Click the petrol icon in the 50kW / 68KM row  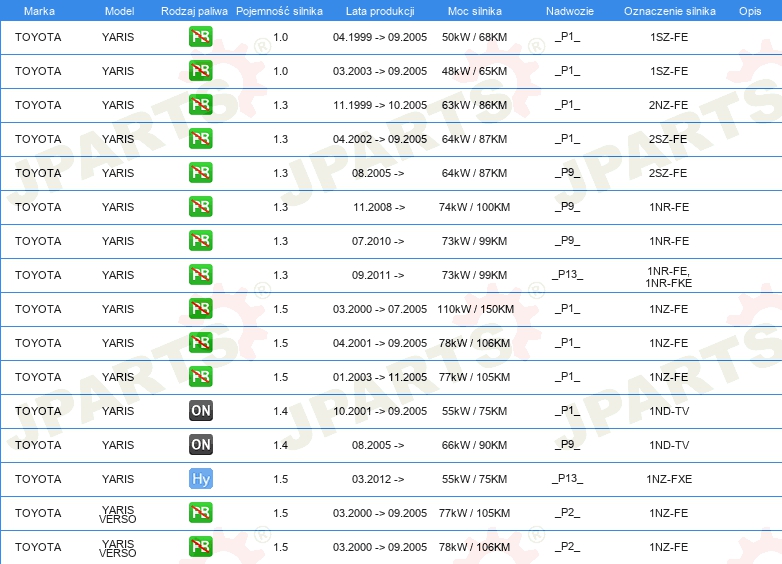click(x=200, y=37)
